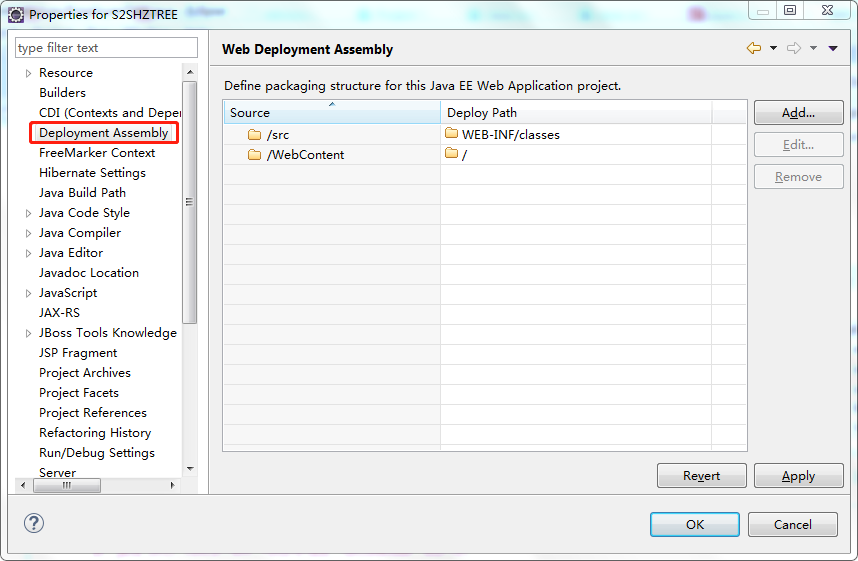
Task: Click the help question mark icon
Action: point(34,523)
